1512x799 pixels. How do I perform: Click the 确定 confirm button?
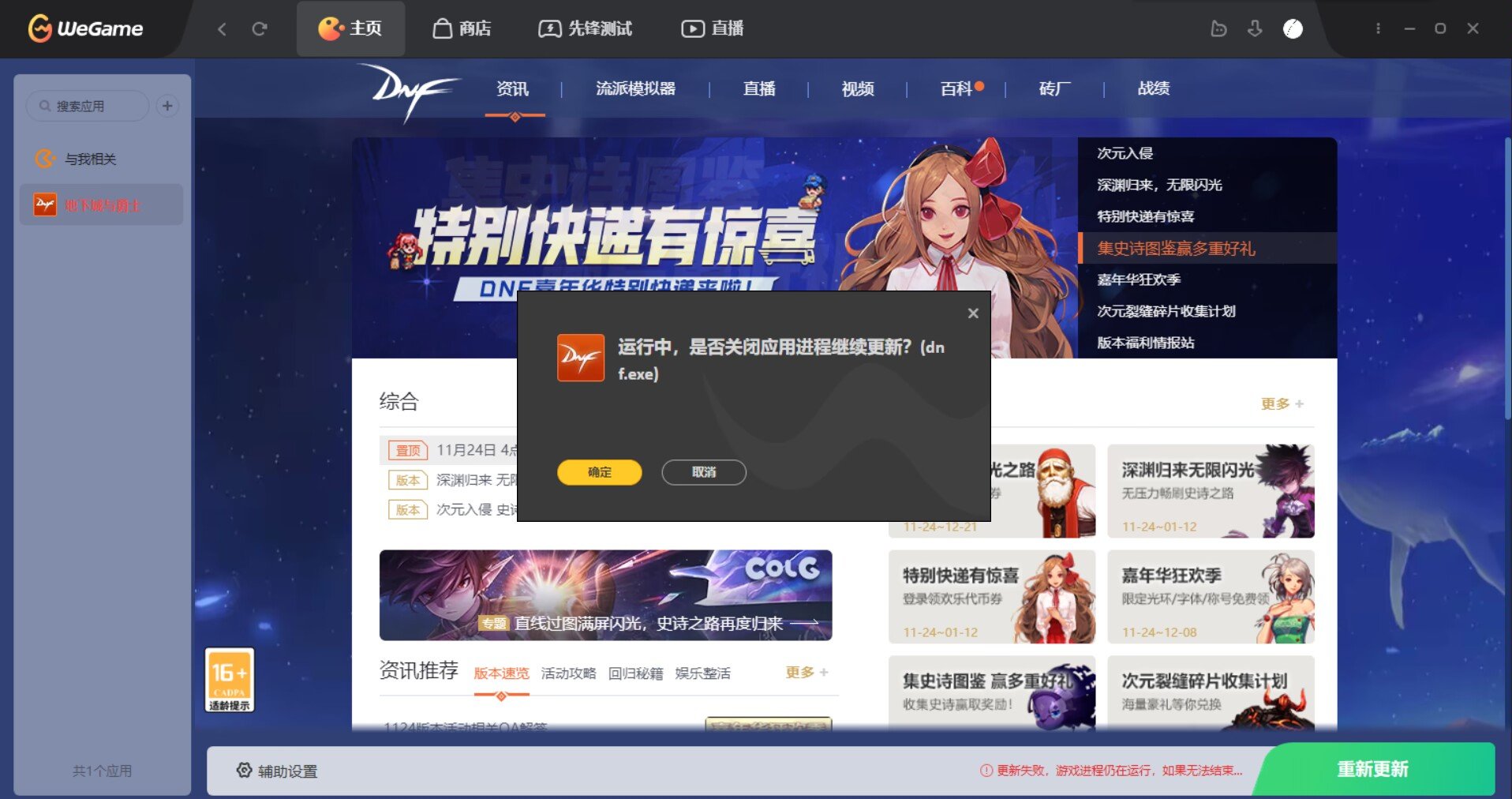(600, 472)
